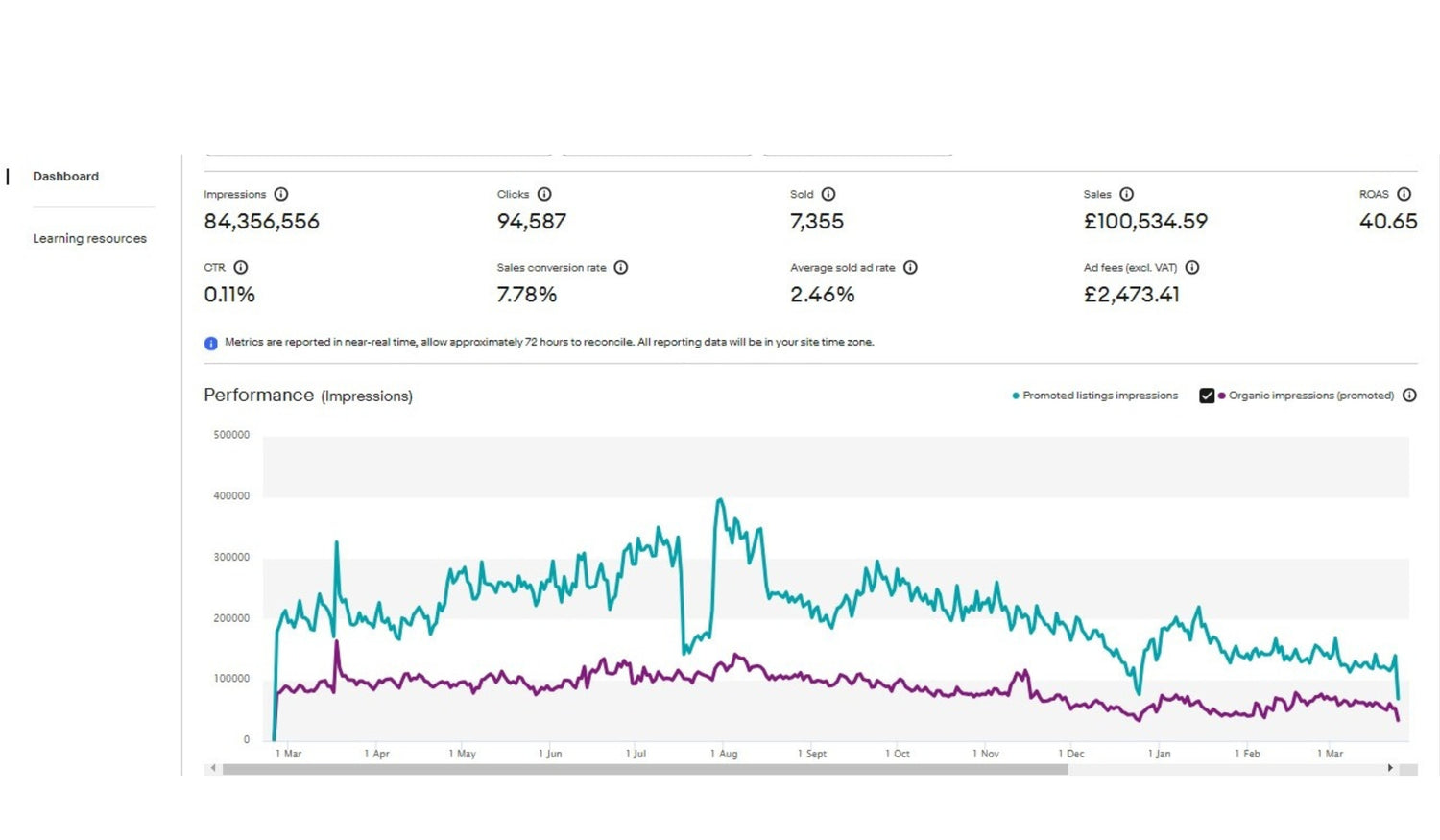The image size is (1440, 840).
Task: Click the info icon next to Impressions
Action: (x=281, y=194)
